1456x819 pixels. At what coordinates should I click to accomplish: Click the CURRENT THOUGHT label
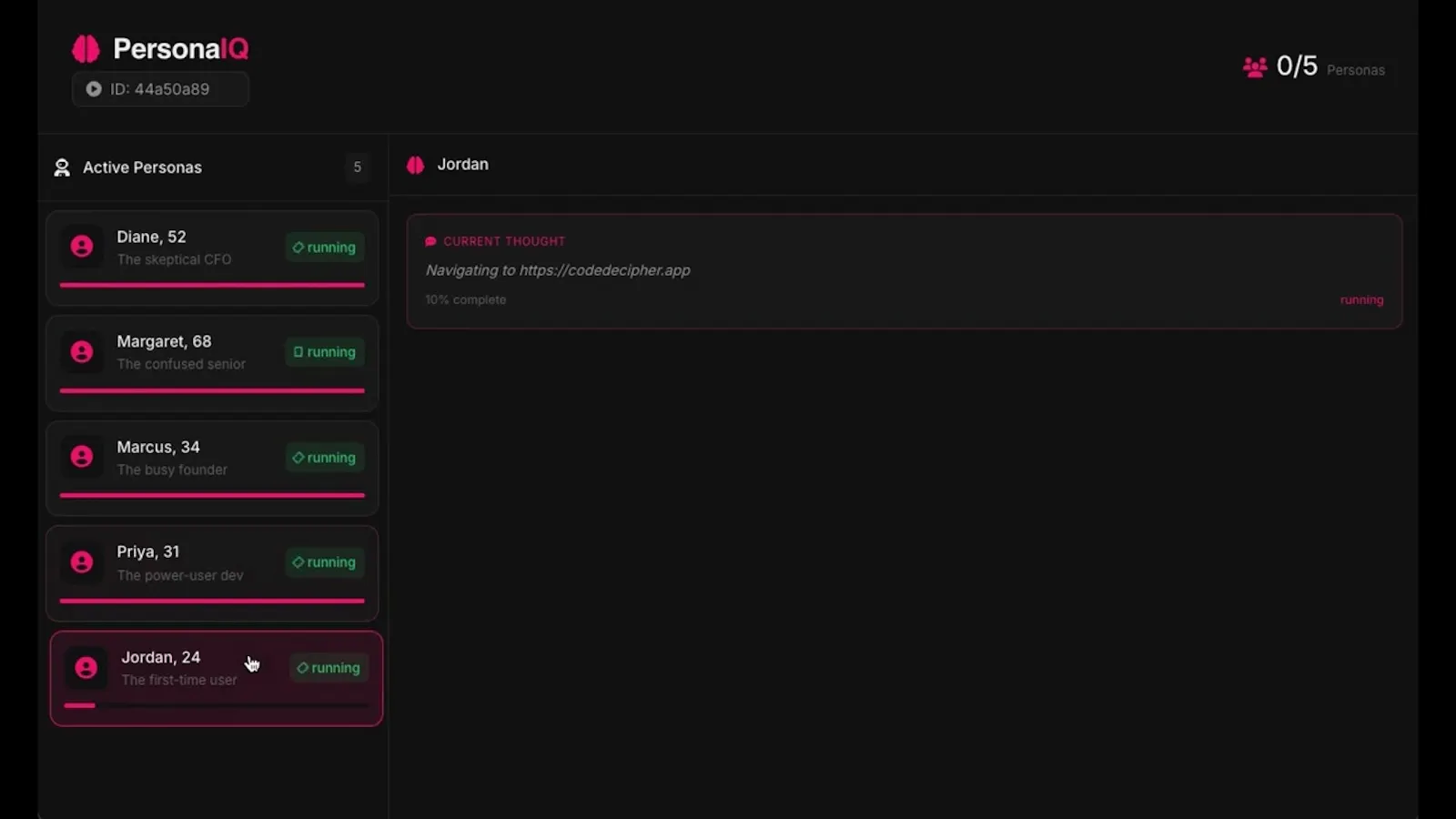pos(504,241)
